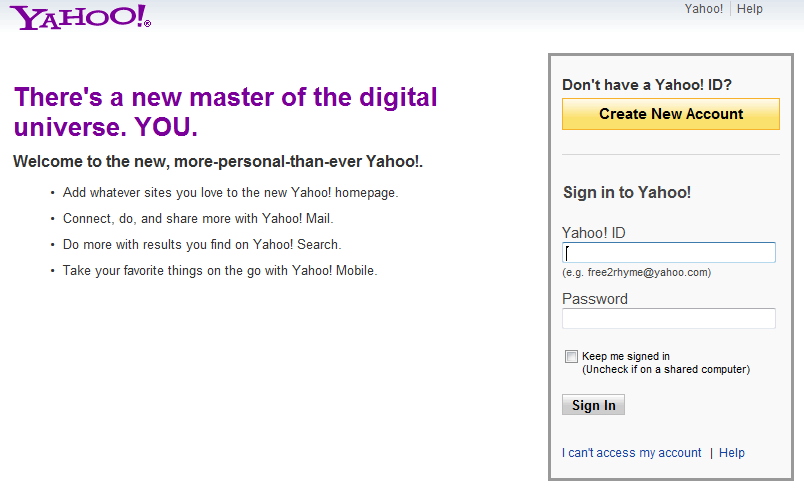Click the free2rhyme example email text

[x=636, y=272]
